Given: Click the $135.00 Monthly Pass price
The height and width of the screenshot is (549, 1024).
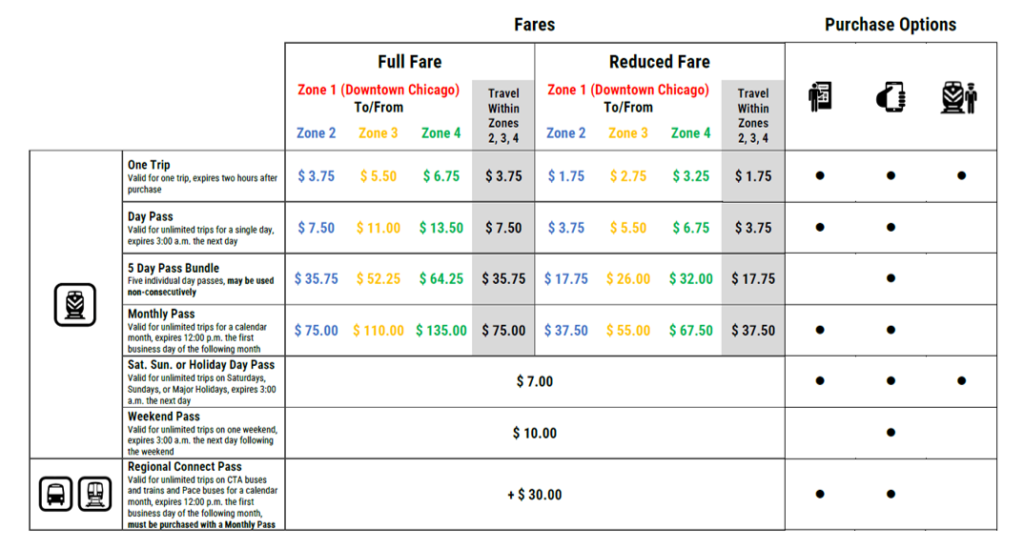Looking at the screenshot, I should (x=442, y=330).
